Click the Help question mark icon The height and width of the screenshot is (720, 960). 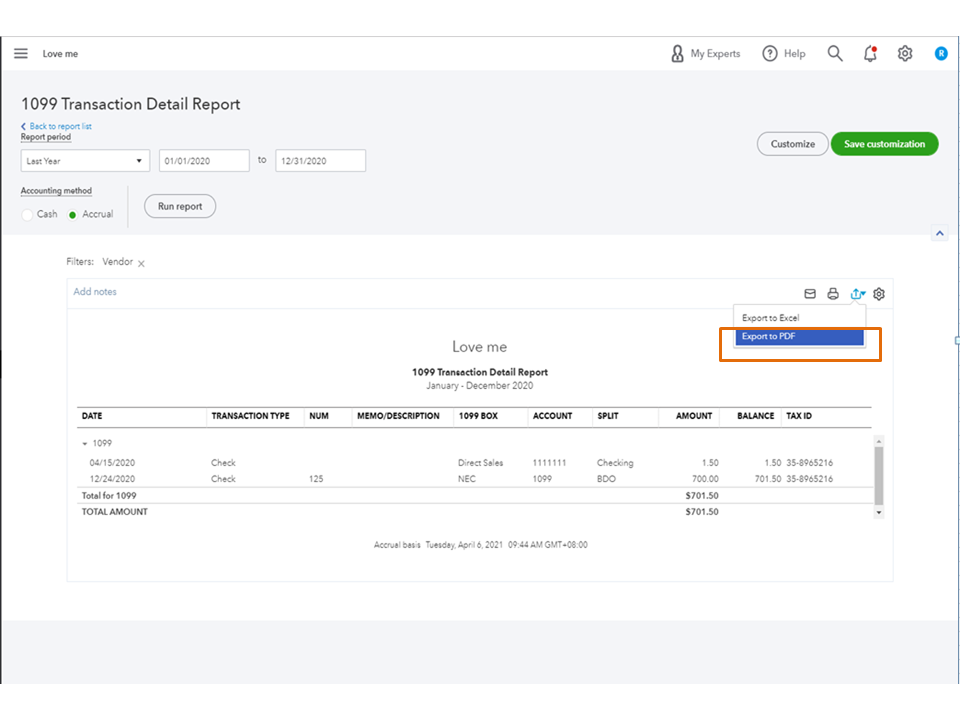(770, 54)
